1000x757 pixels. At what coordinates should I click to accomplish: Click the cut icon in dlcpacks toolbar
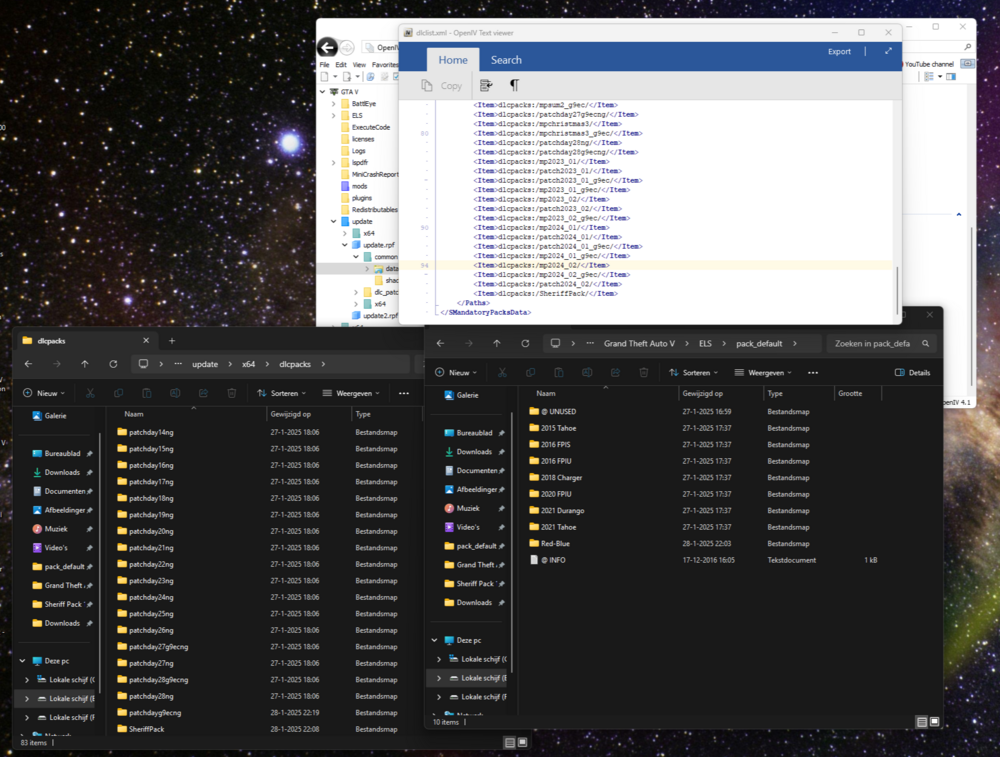pos(89,393)
